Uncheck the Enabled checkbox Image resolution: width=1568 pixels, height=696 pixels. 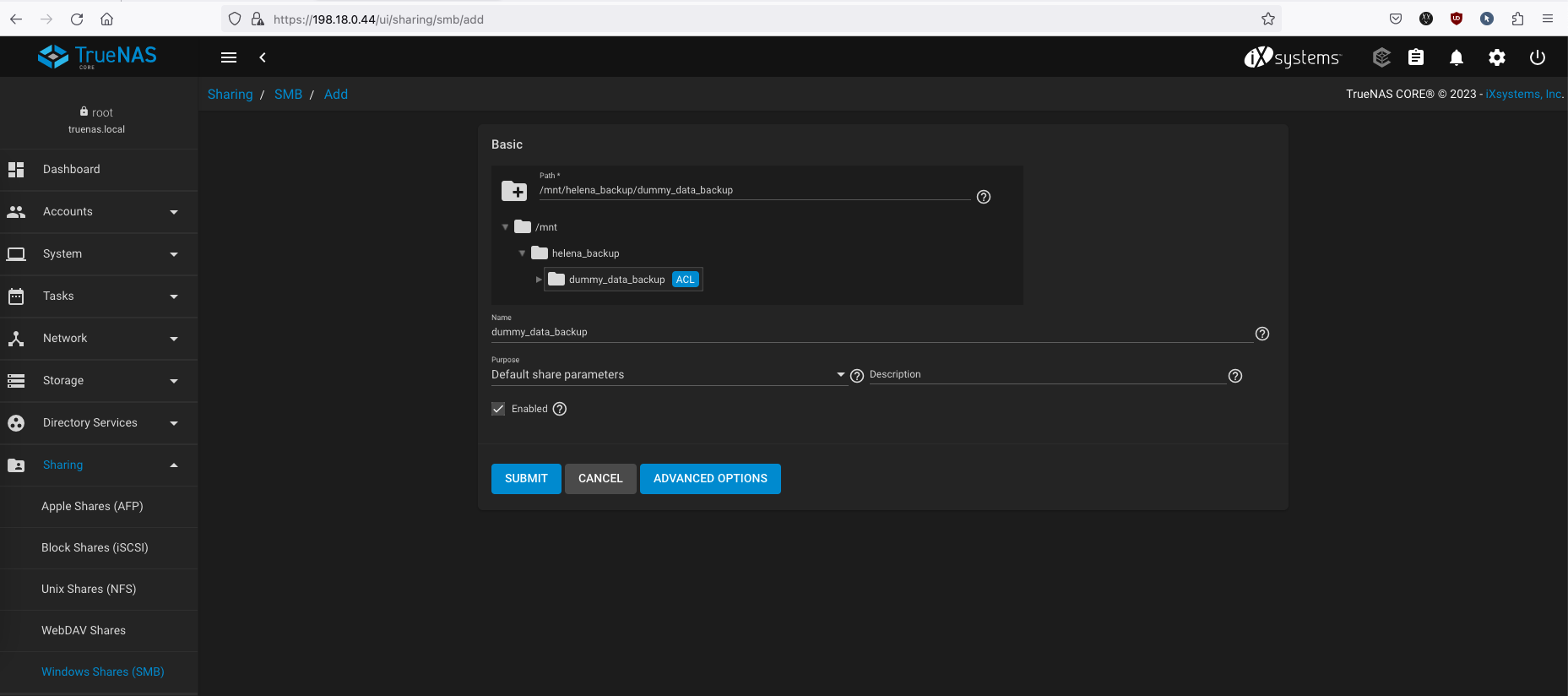tap(498, 409)
